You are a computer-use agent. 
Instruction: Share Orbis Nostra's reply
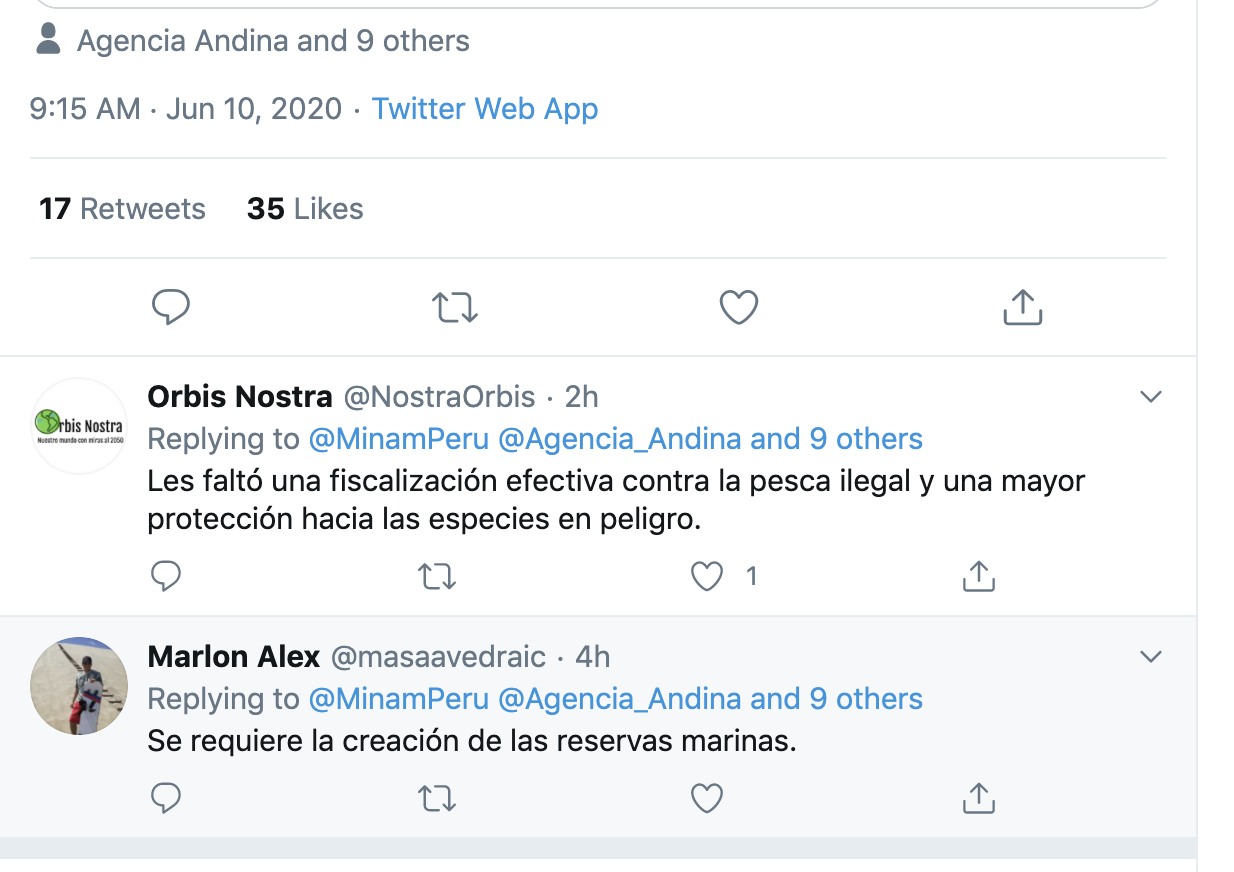[978, 576]
